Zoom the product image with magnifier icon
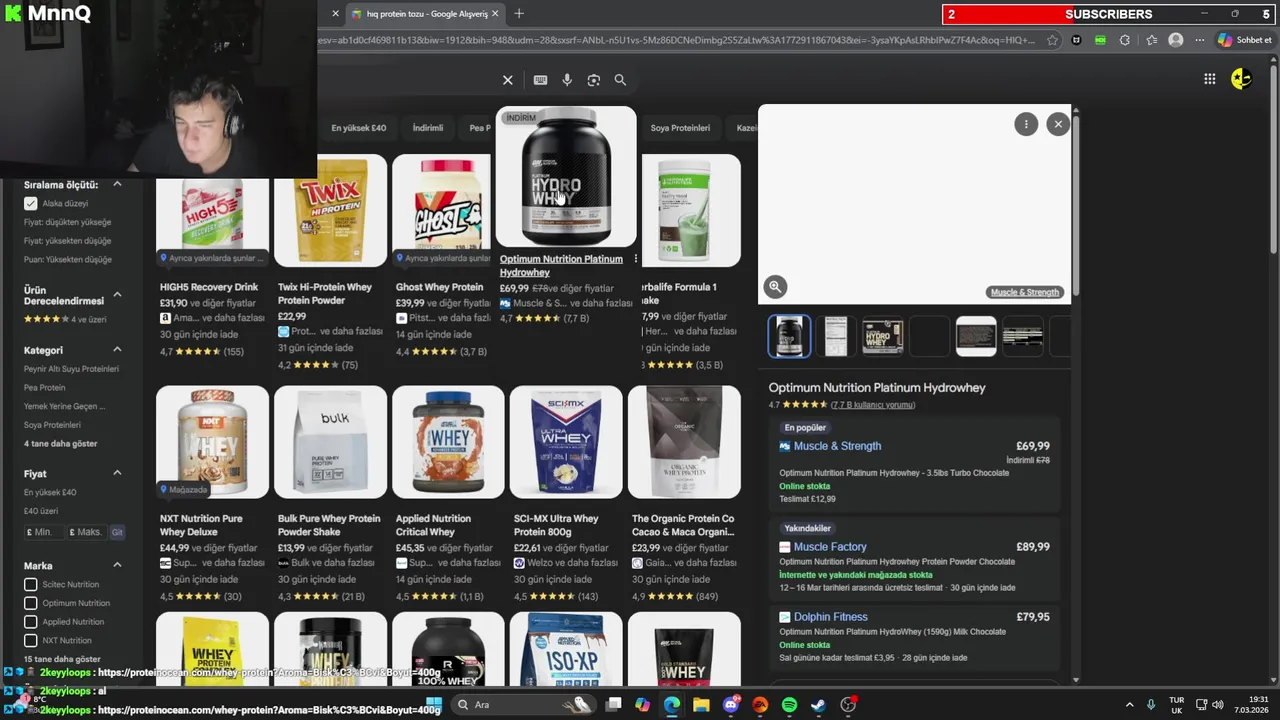The width and height of the screenshot is (1280, 720). point(775,287)
